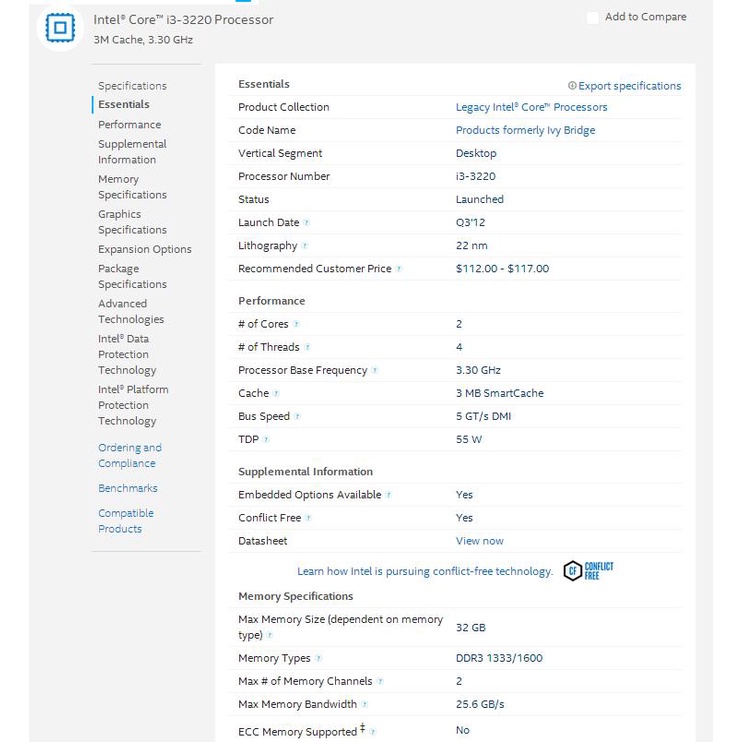Jump to Specifications in sidebar
This screenshot has height=742, width=742.
click(x=132, y=86)
